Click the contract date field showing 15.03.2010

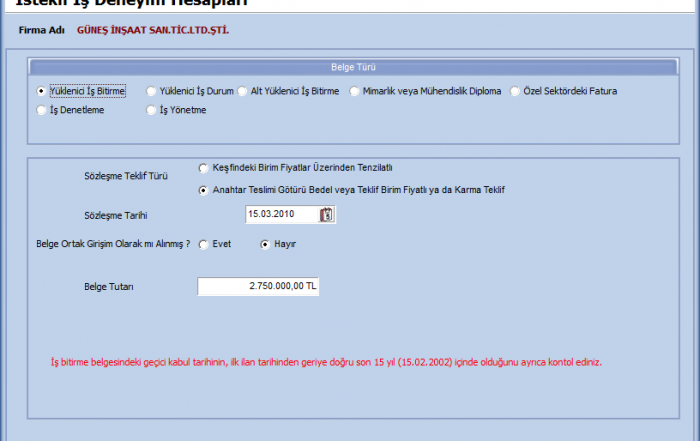point(281,214)
